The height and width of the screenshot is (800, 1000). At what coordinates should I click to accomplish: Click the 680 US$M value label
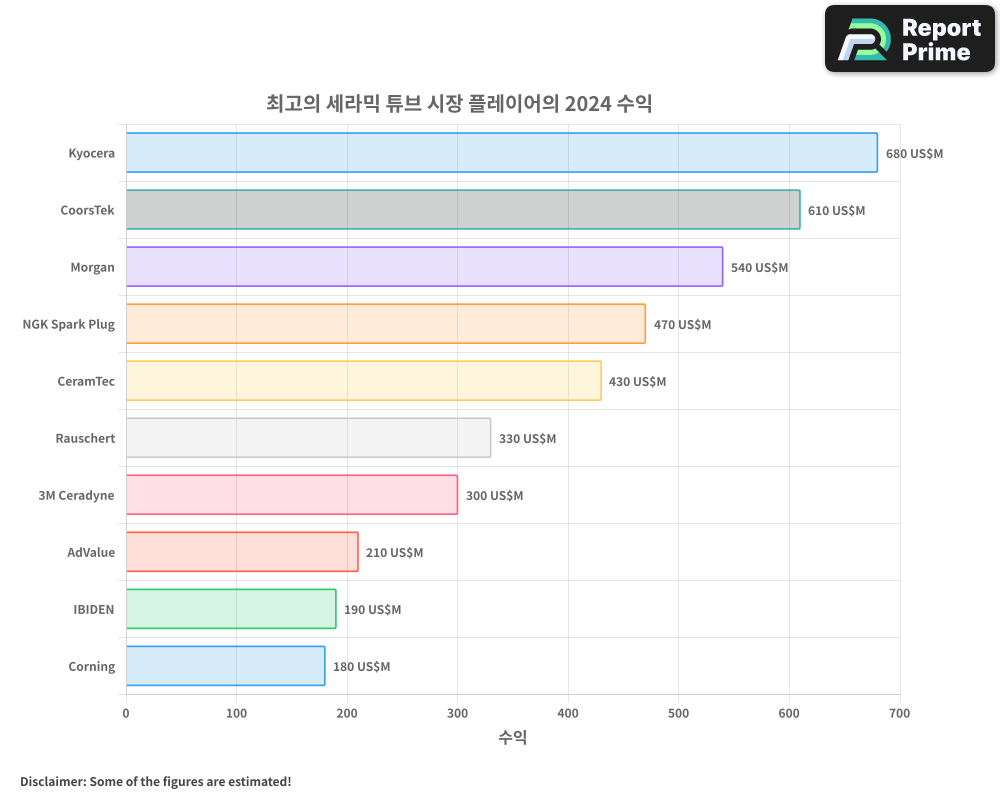coord(913,153)
